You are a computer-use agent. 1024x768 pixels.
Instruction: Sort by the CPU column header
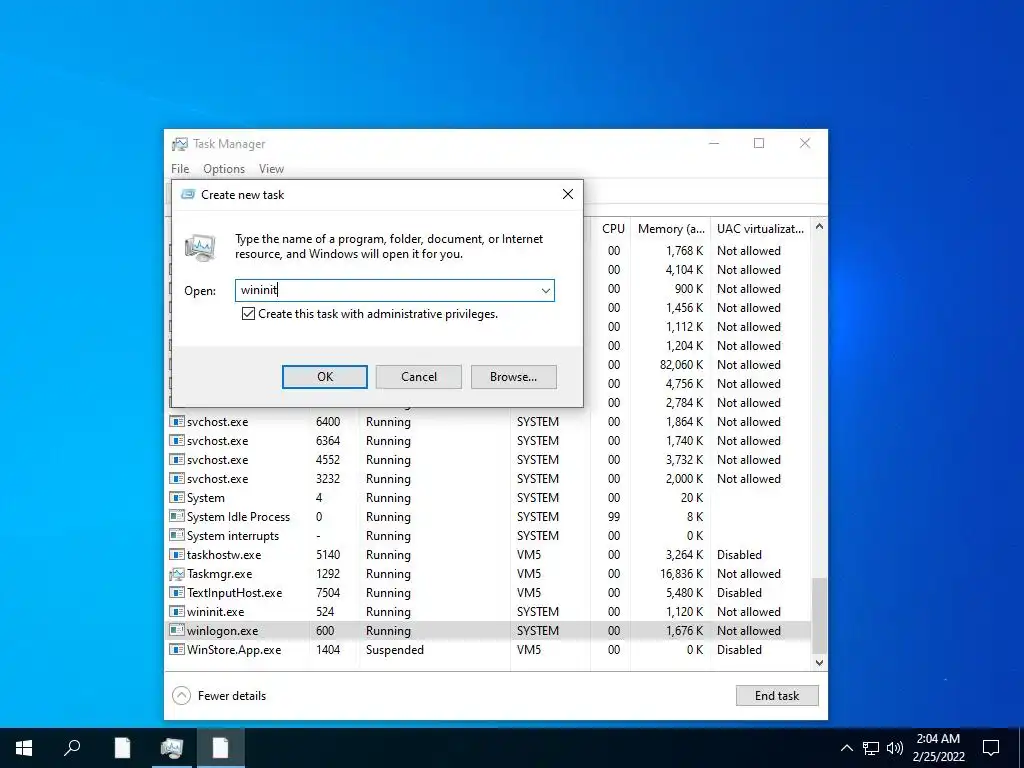click(x=613, y=229)
